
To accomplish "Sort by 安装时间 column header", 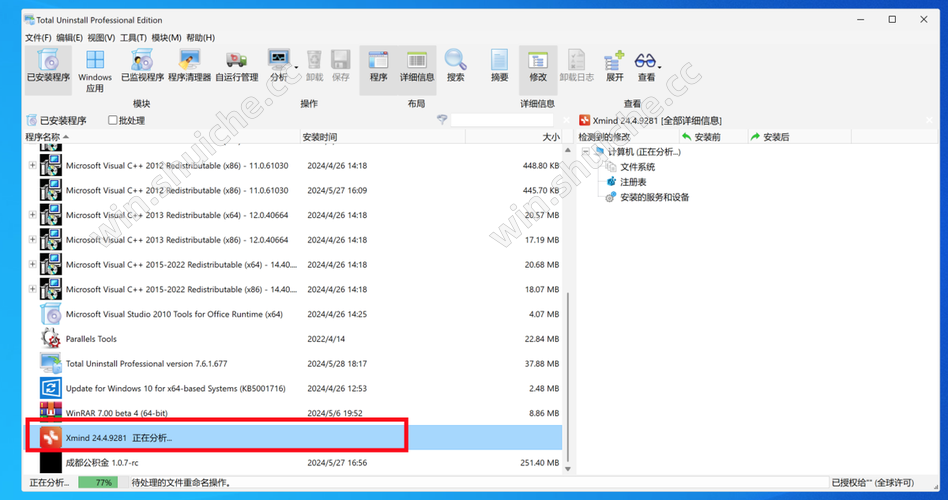I will 383,137.
